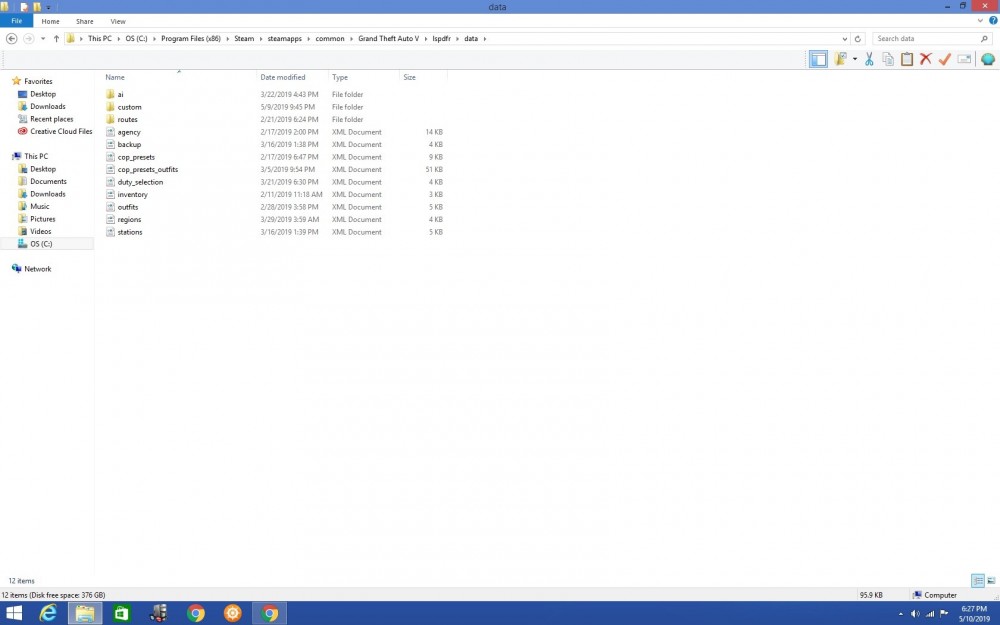
Task: Select the regions XML file
Action: (x=129, y=219)
